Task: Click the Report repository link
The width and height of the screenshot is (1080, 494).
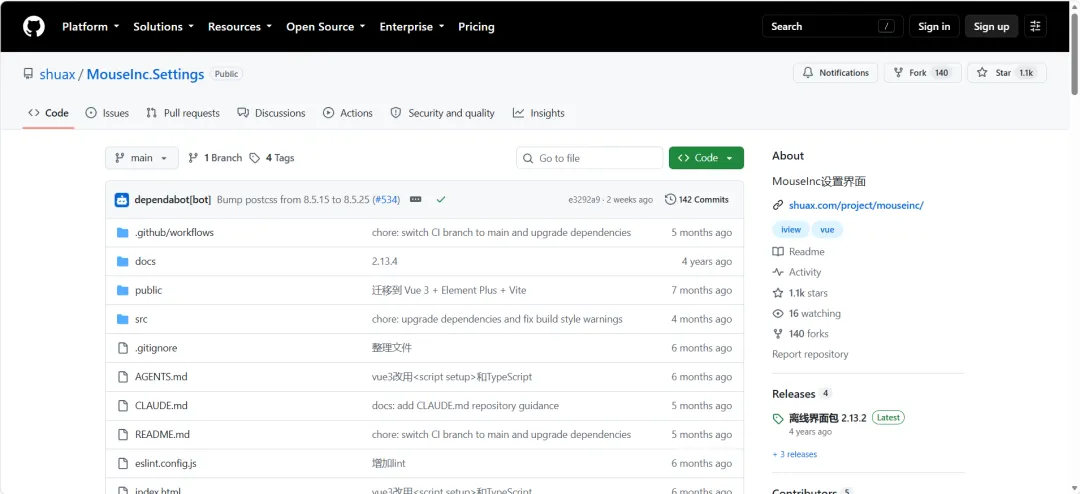Action: pyautogui.click(x=810, y=354)
